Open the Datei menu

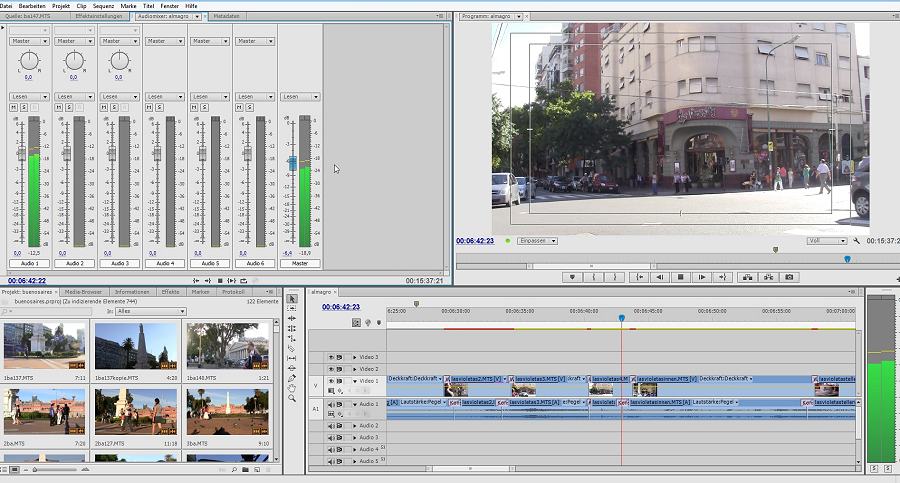click(6, 6)
